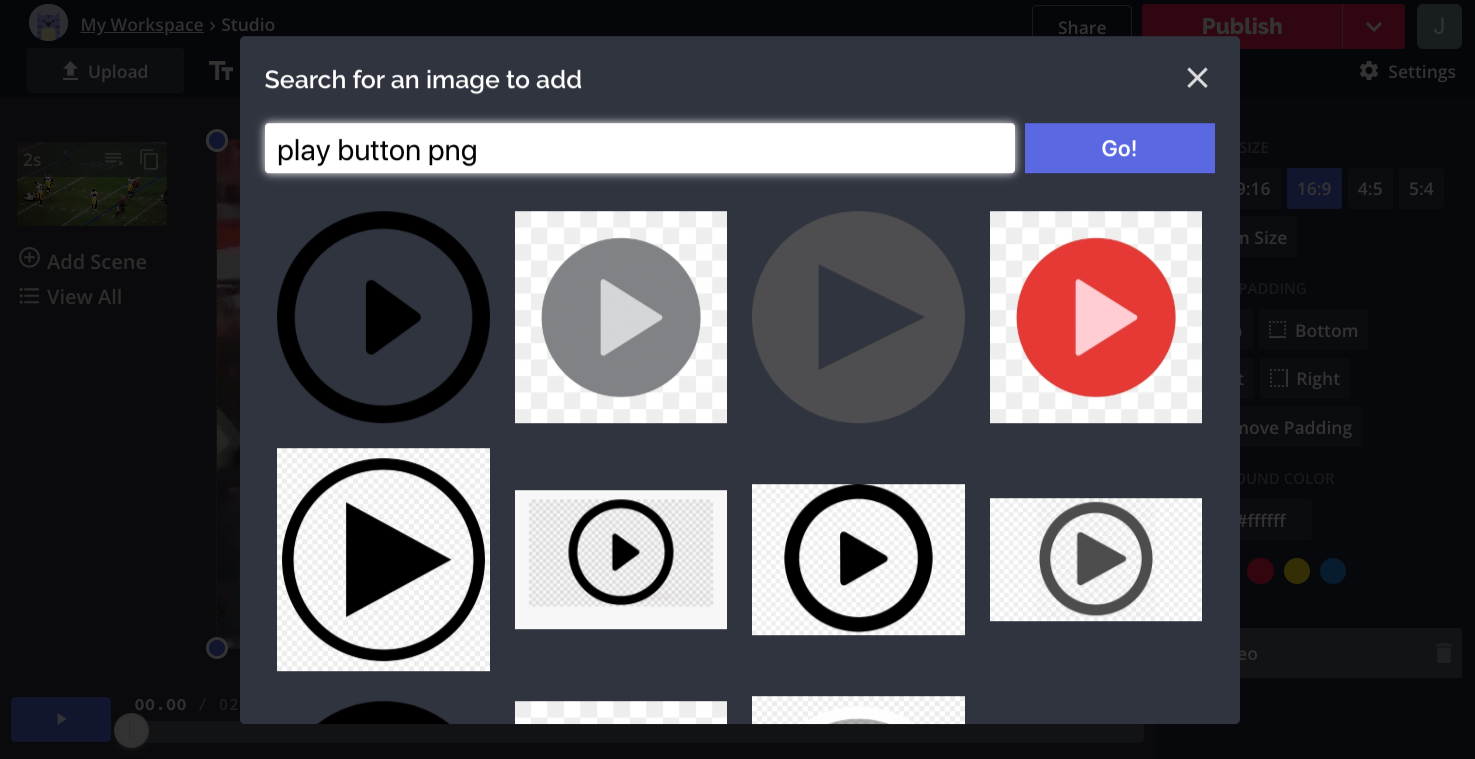Select the thin black ring play button on dark background
Image resolution: width=1475 pixels, height=759 pixels.
[x=383, y=317]
